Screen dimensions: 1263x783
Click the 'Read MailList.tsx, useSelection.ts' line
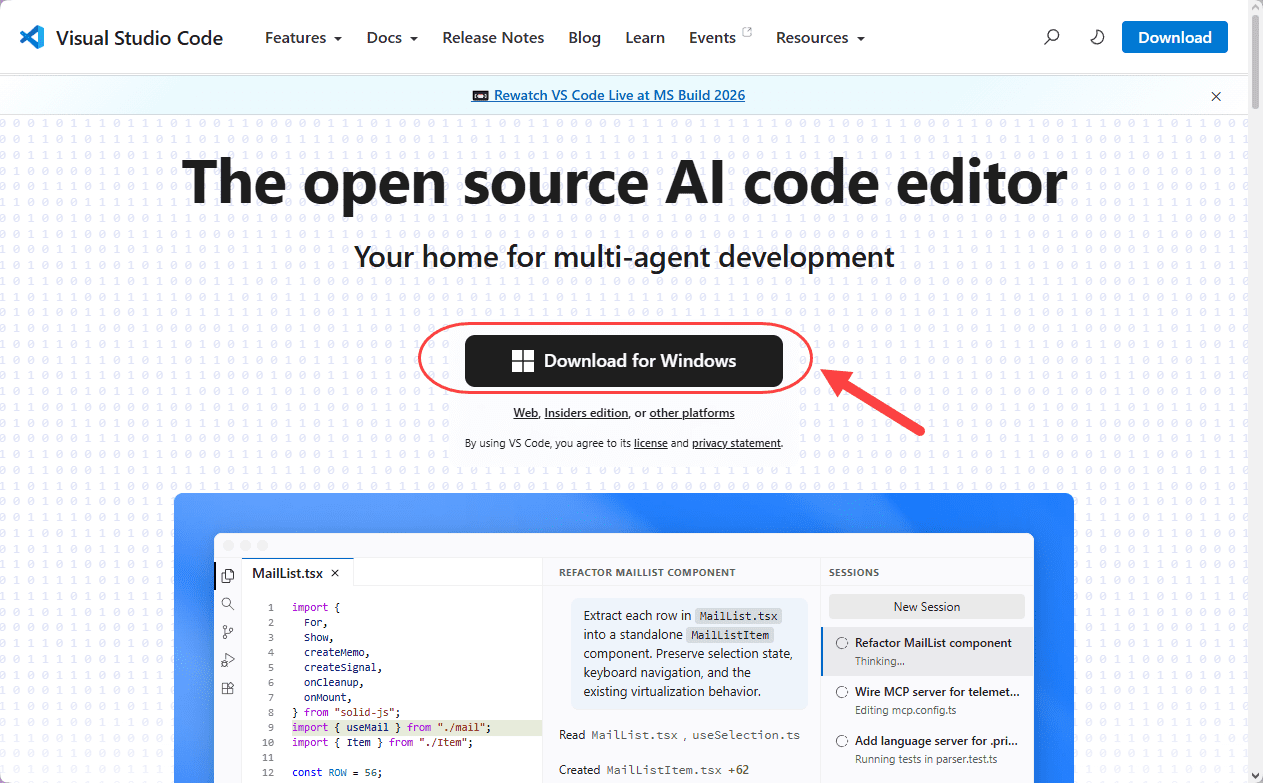[x=679, y=735]
